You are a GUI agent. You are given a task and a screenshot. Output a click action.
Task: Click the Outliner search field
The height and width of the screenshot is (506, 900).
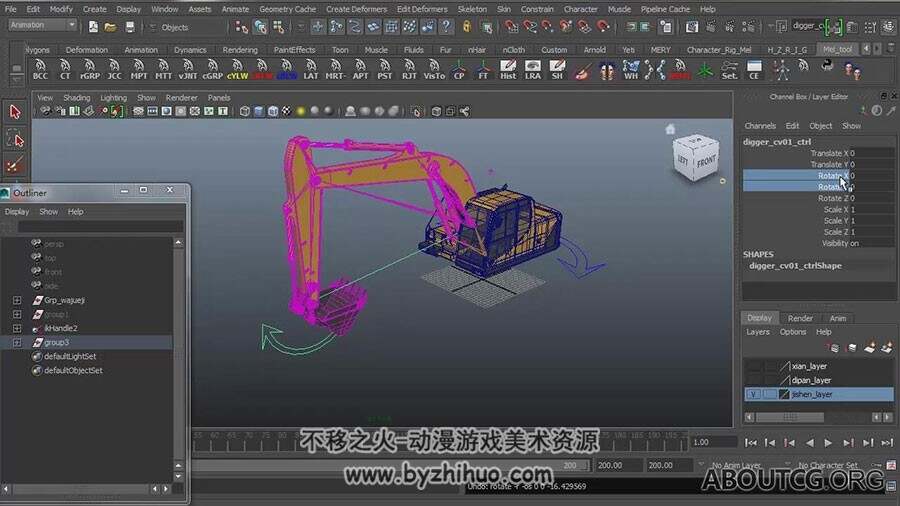(x=100, y=227)
